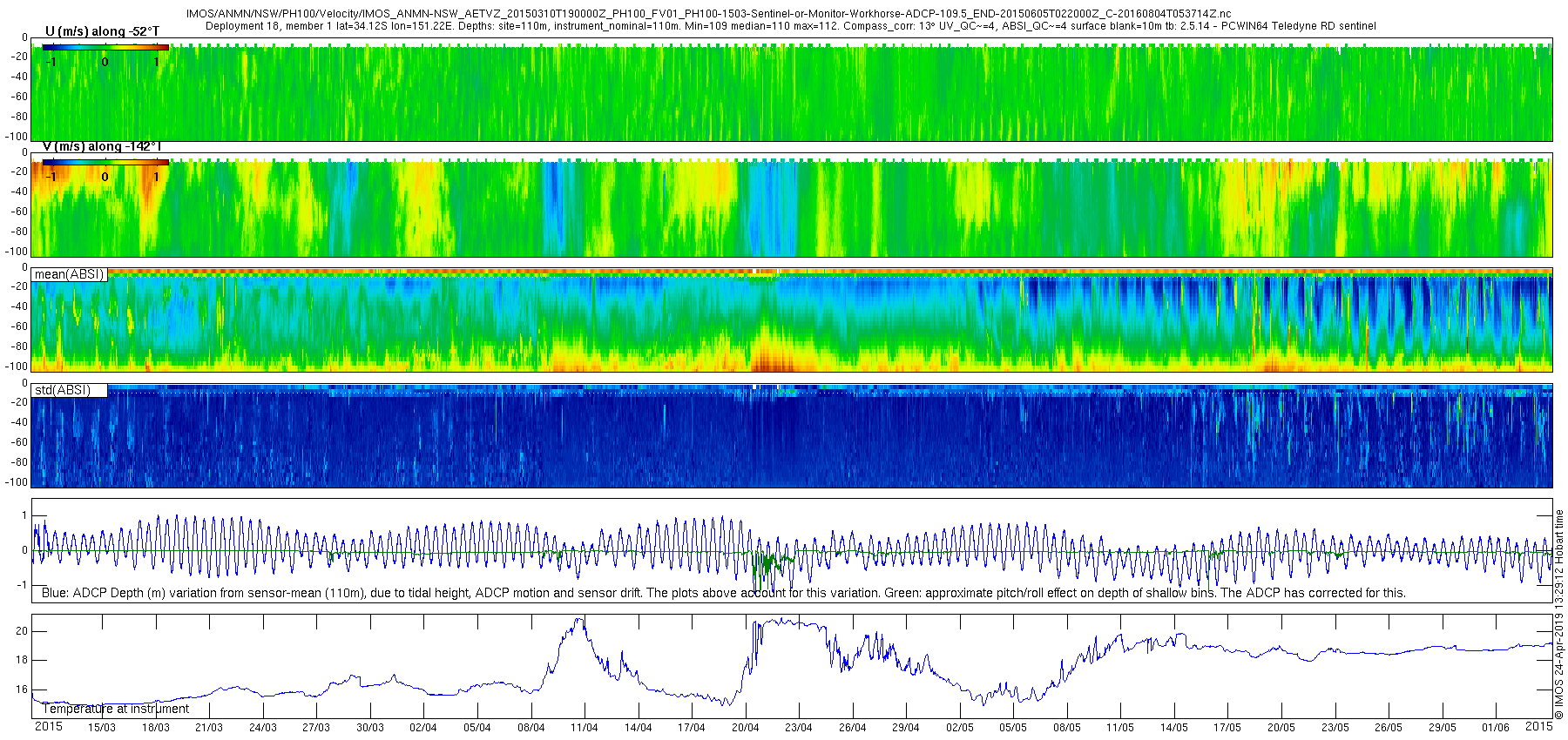Image resolution: width=1568 pixels, height=740 pixels.
Task: Click the '23/04' date tick label
Action: [x=799, y=728]
